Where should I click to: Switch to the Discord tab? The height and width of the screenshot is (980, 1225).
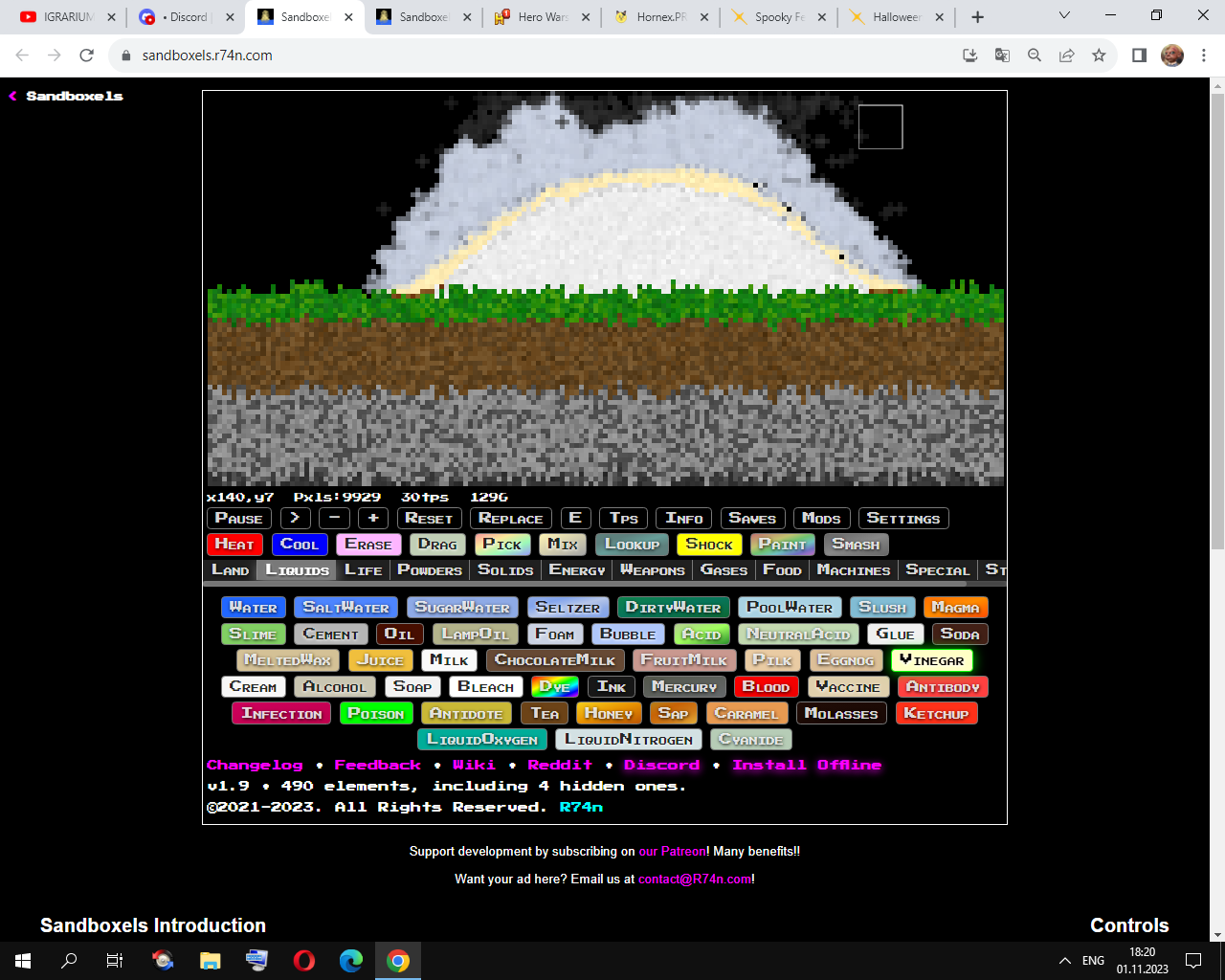[x=185, y=17]
